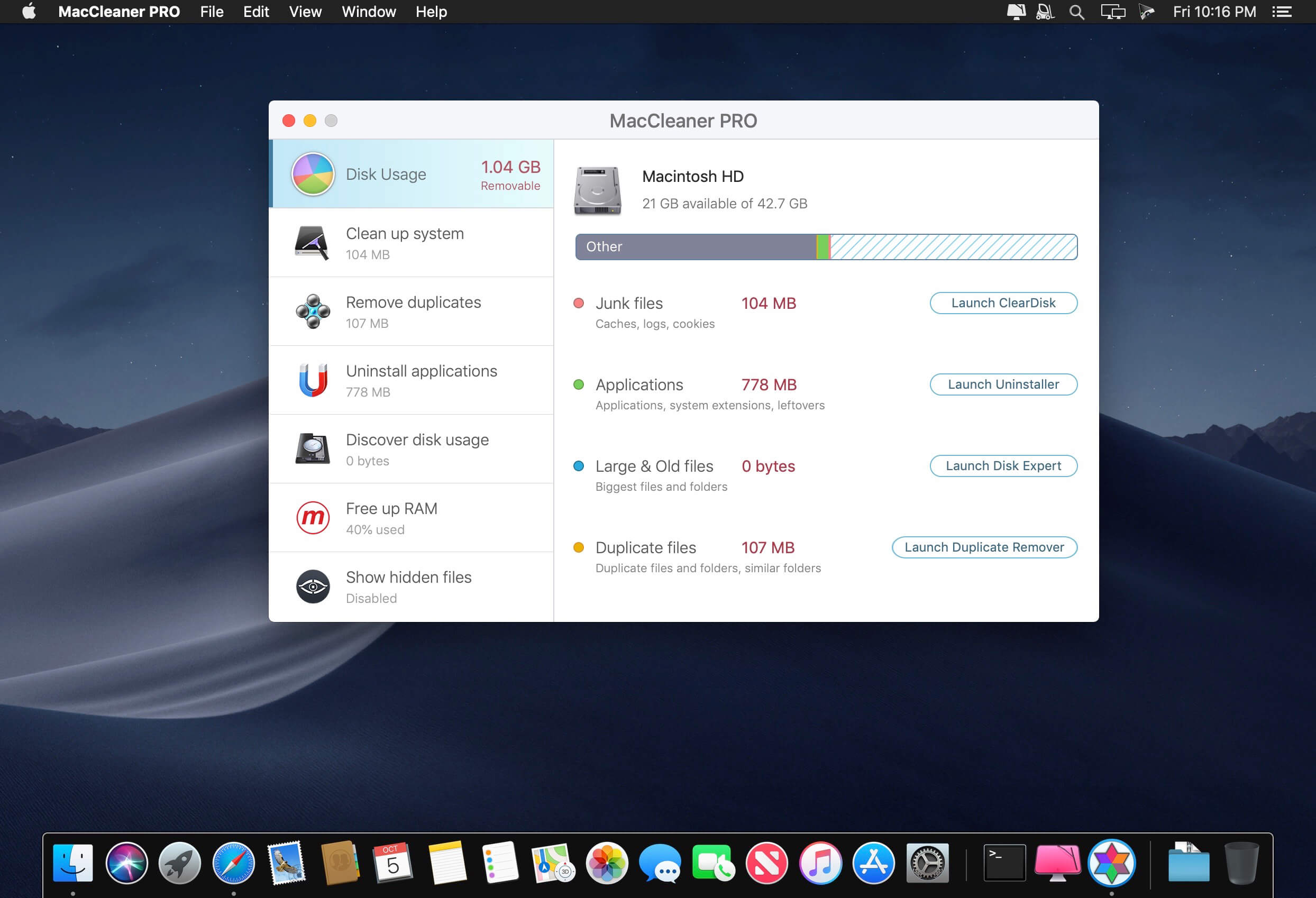Click the red Junk files status dot
1316x898 pixels.
578,303
